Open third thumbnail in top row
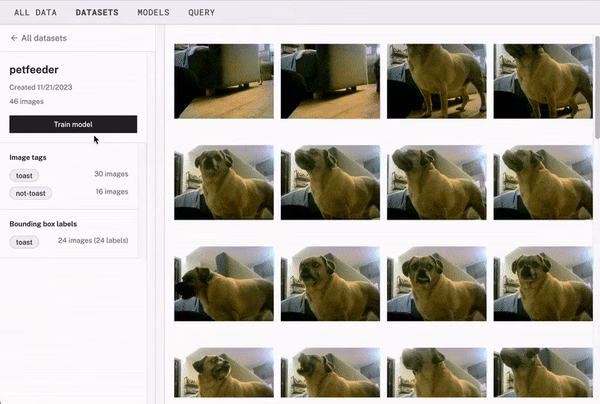The height and width of the screenshot is (404, 600). [x=437, y=81]
